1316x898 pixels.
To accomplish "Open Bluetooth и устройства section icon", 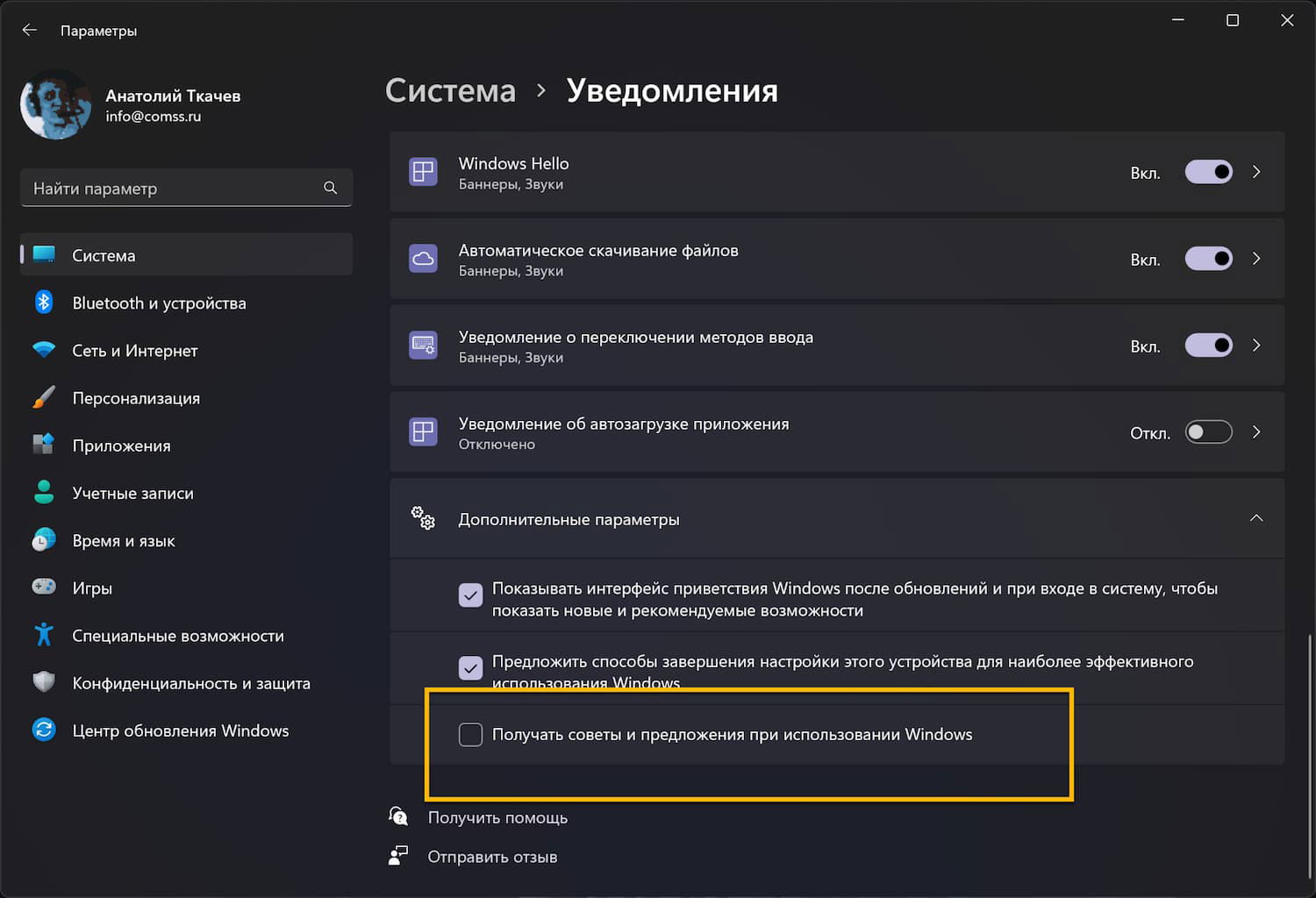I will pos(44,303).
